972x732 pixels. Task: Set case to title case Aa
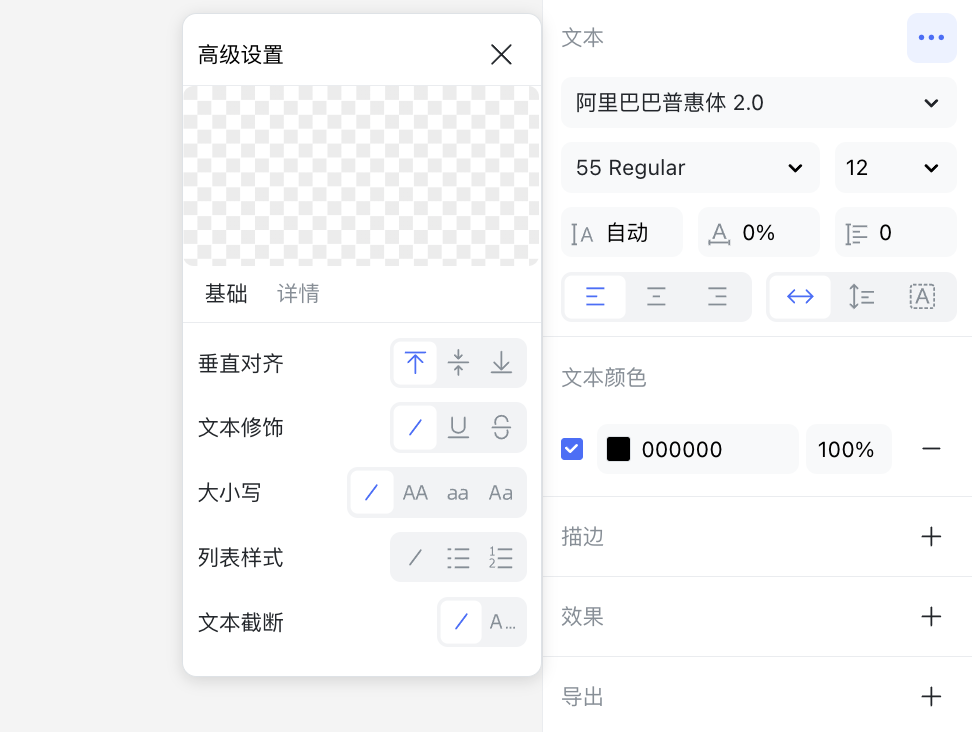click(x=501, y=493)
